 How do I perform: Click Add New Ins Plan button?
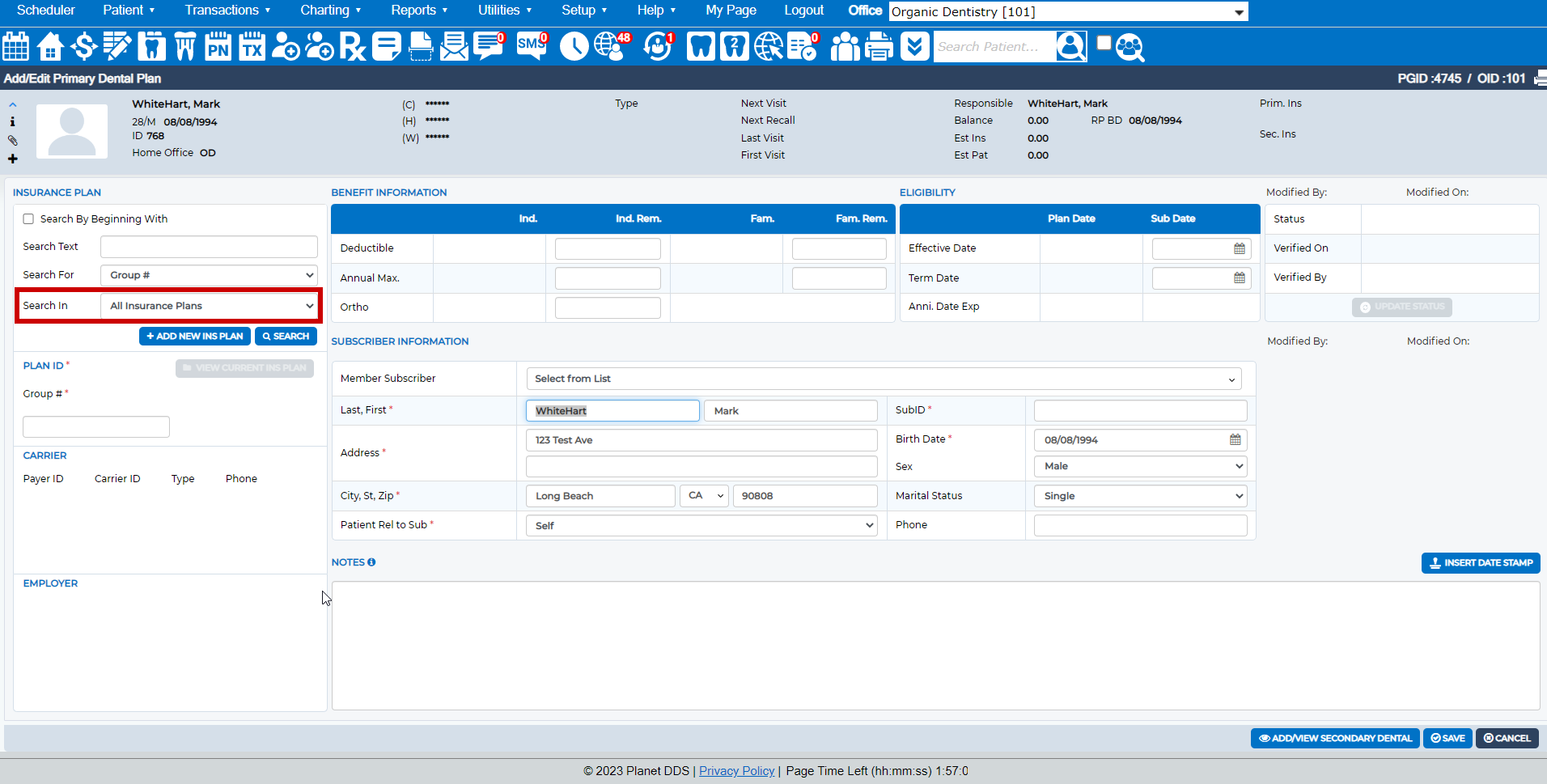[195, 336]
